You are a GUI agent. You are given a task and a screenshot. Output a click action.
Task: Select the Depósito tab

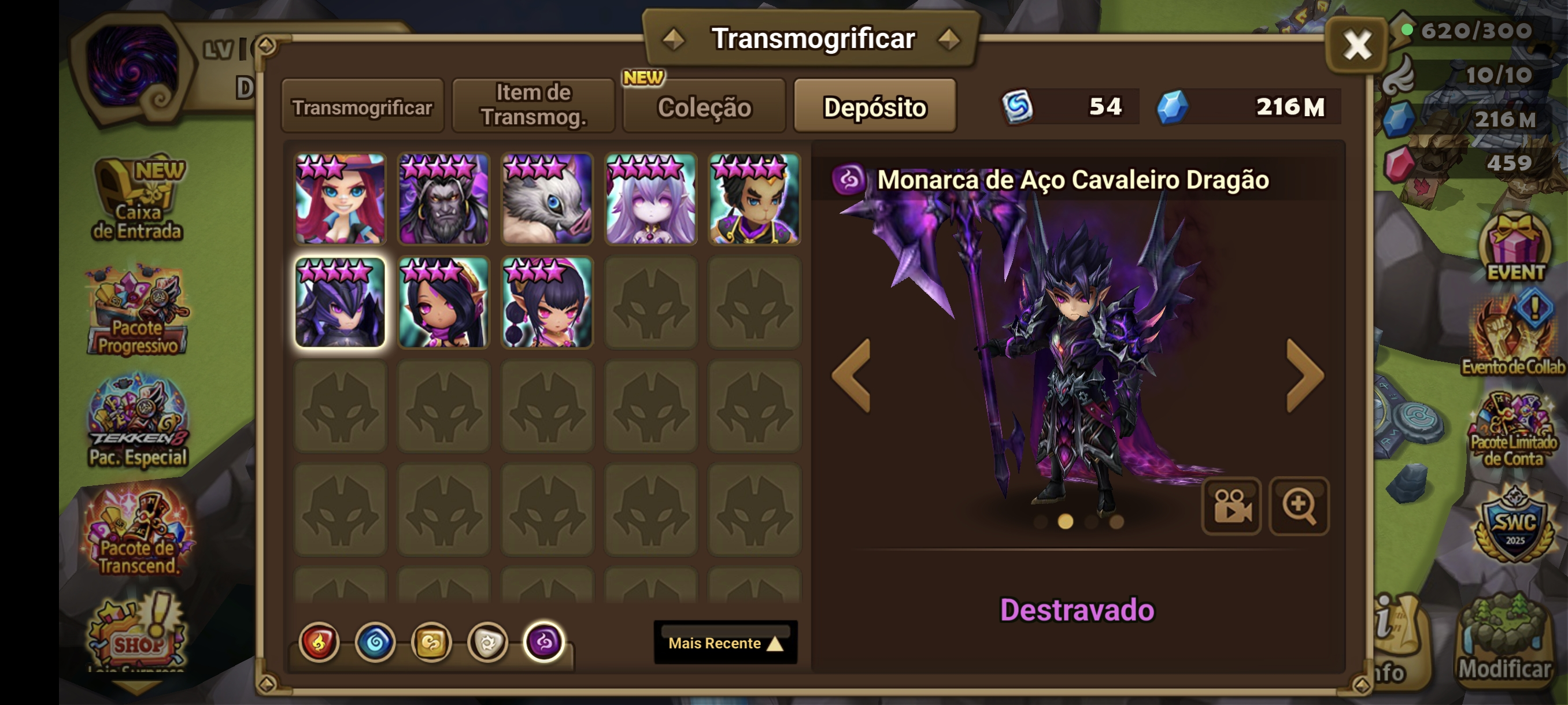coord(875,106)
